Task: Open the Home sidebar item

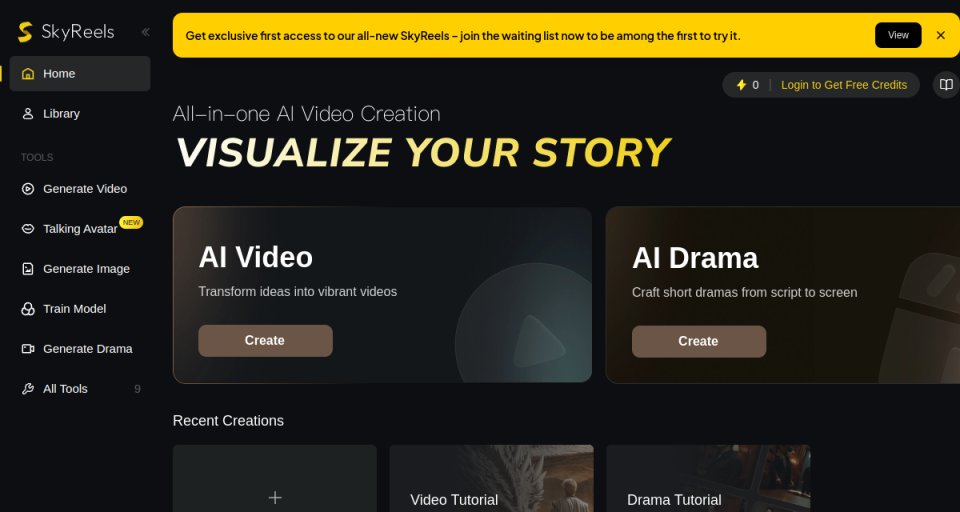Action: tap(80, 73)
